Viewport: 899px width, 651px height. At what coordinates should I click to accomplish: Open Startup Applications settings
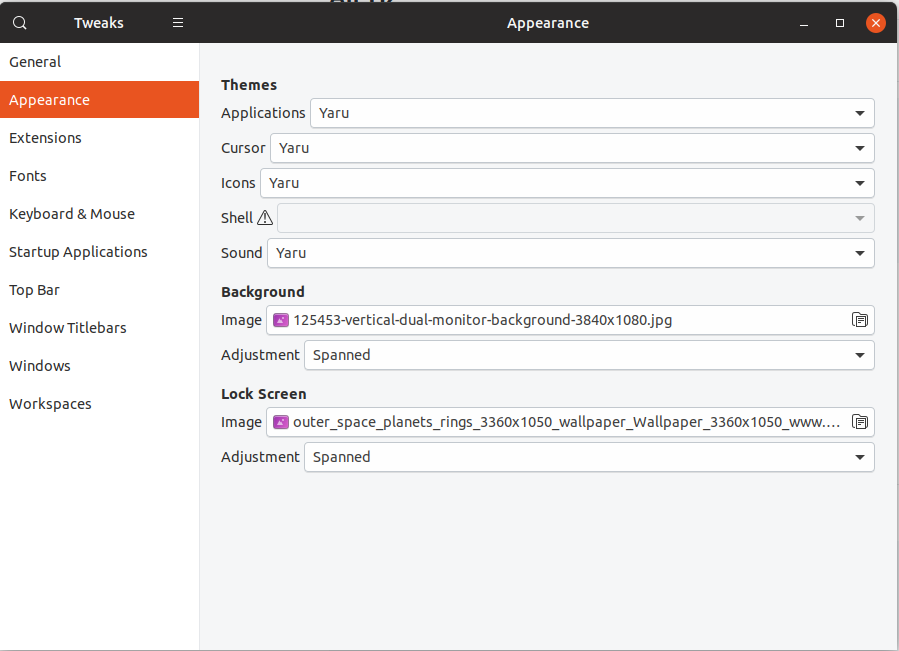[78, 252]
